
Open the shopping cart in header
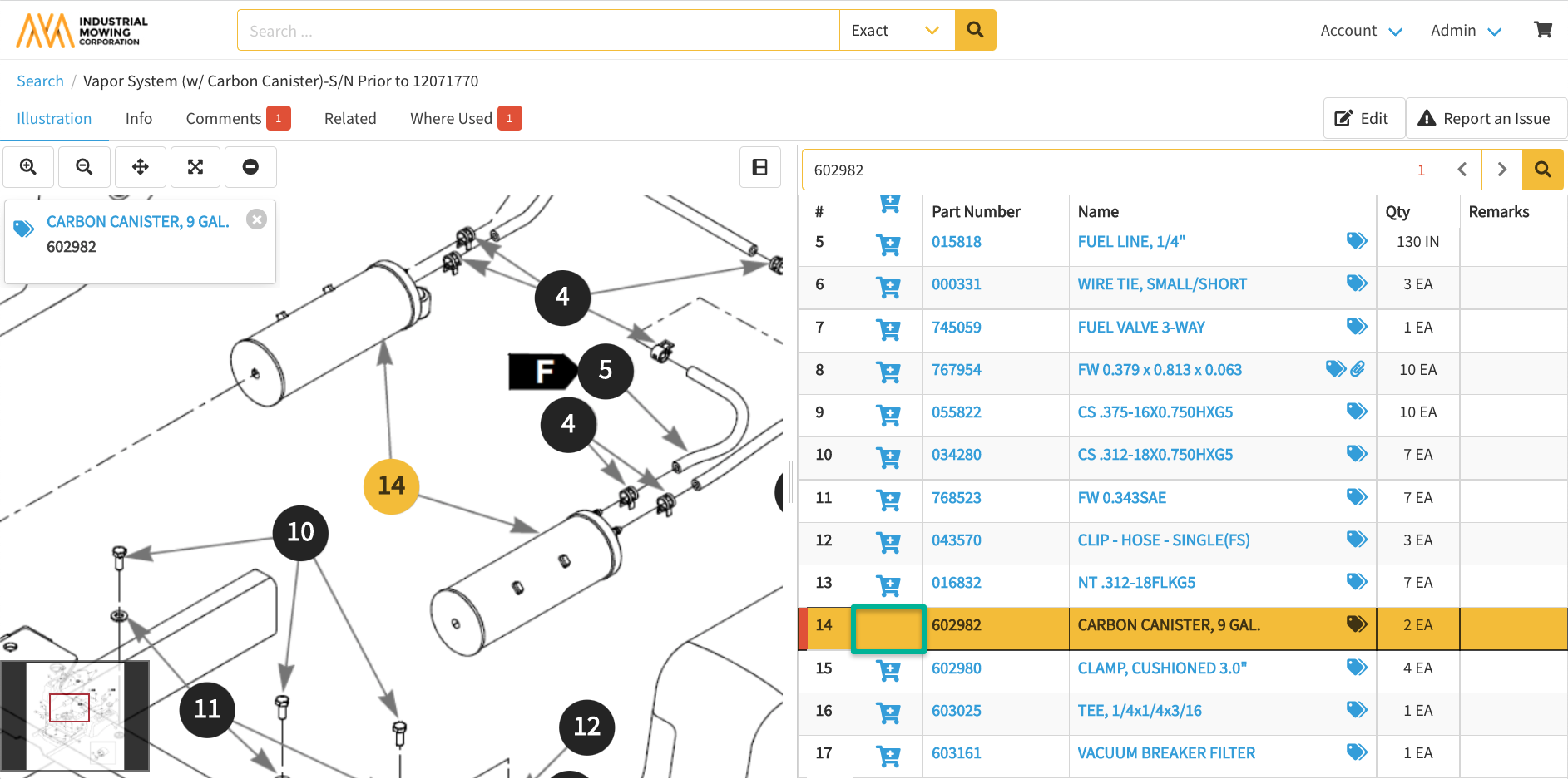point(1542,30)
